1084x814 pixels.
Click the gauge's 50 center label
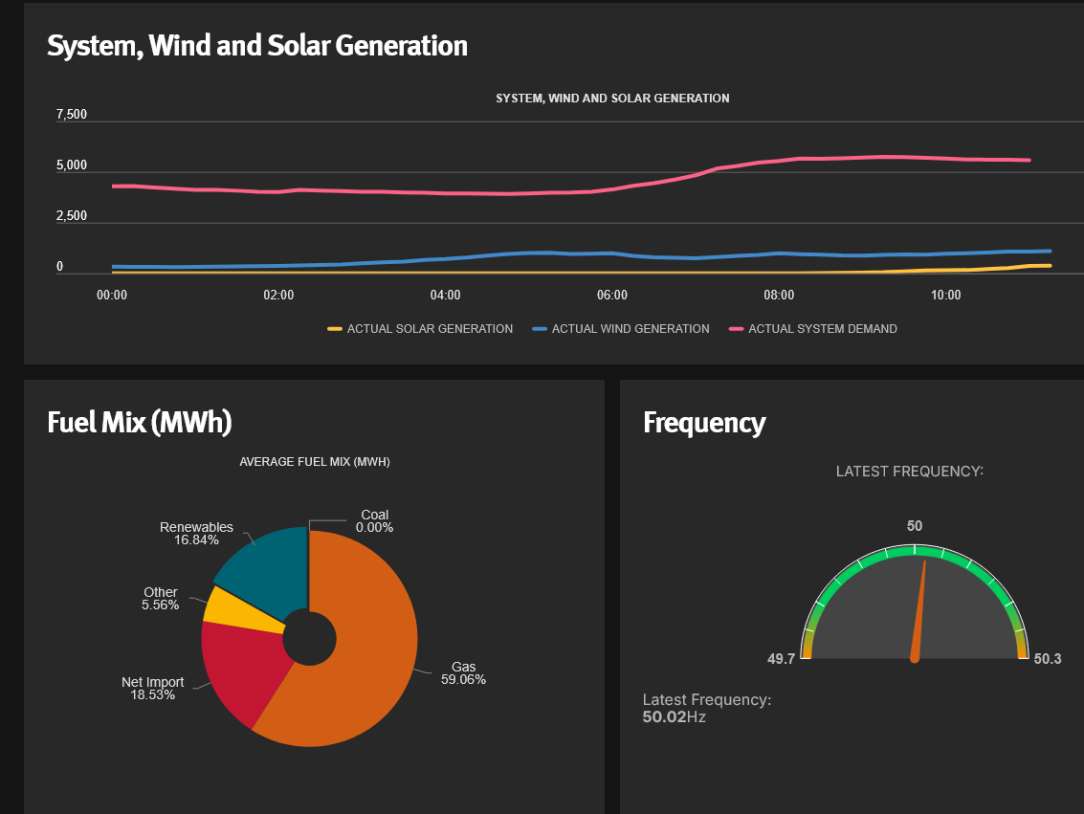pos(915,526)
